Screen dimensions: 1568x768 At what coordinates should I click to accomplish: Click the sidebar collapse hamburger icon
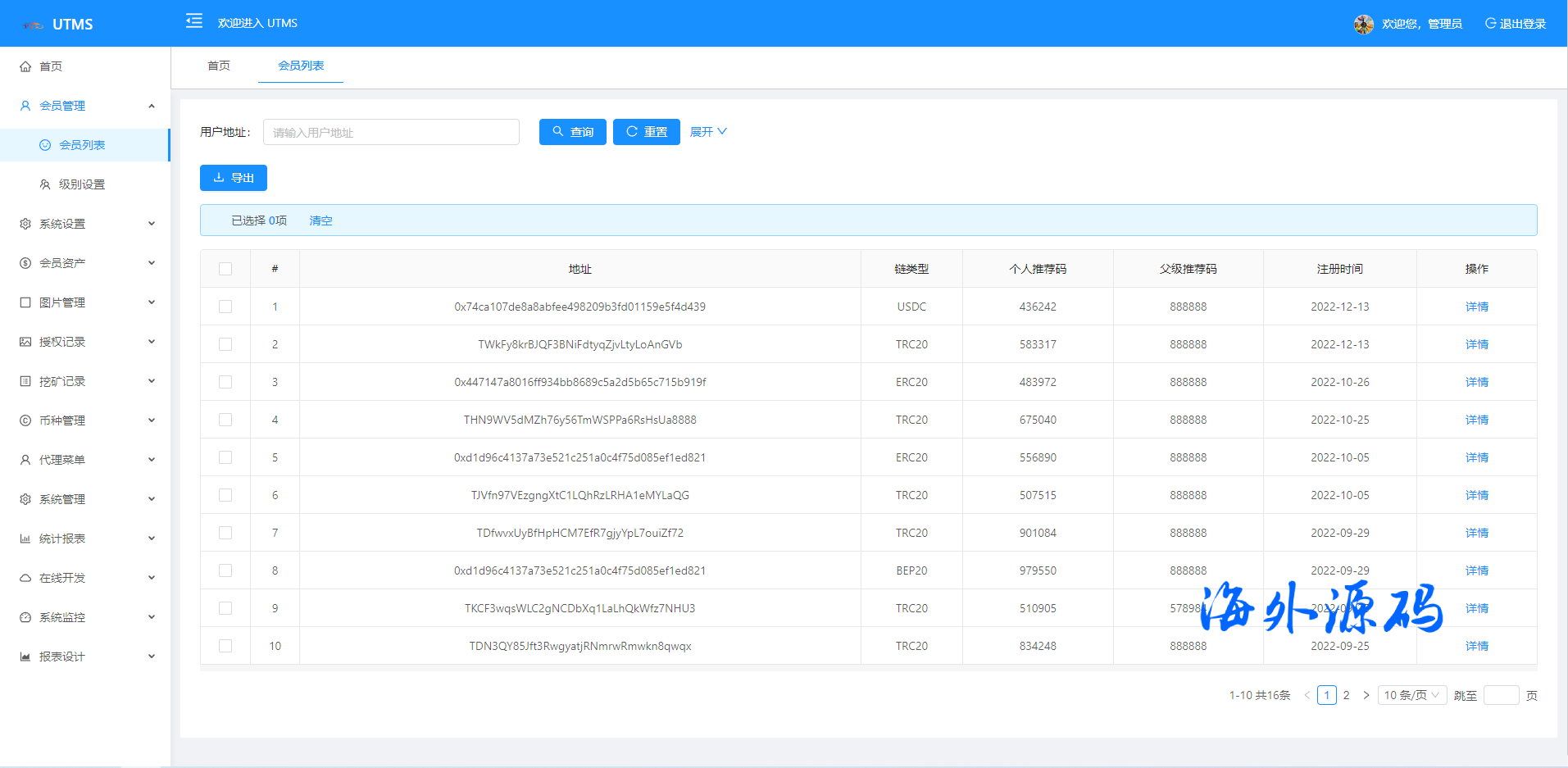(x=193, y=21)
